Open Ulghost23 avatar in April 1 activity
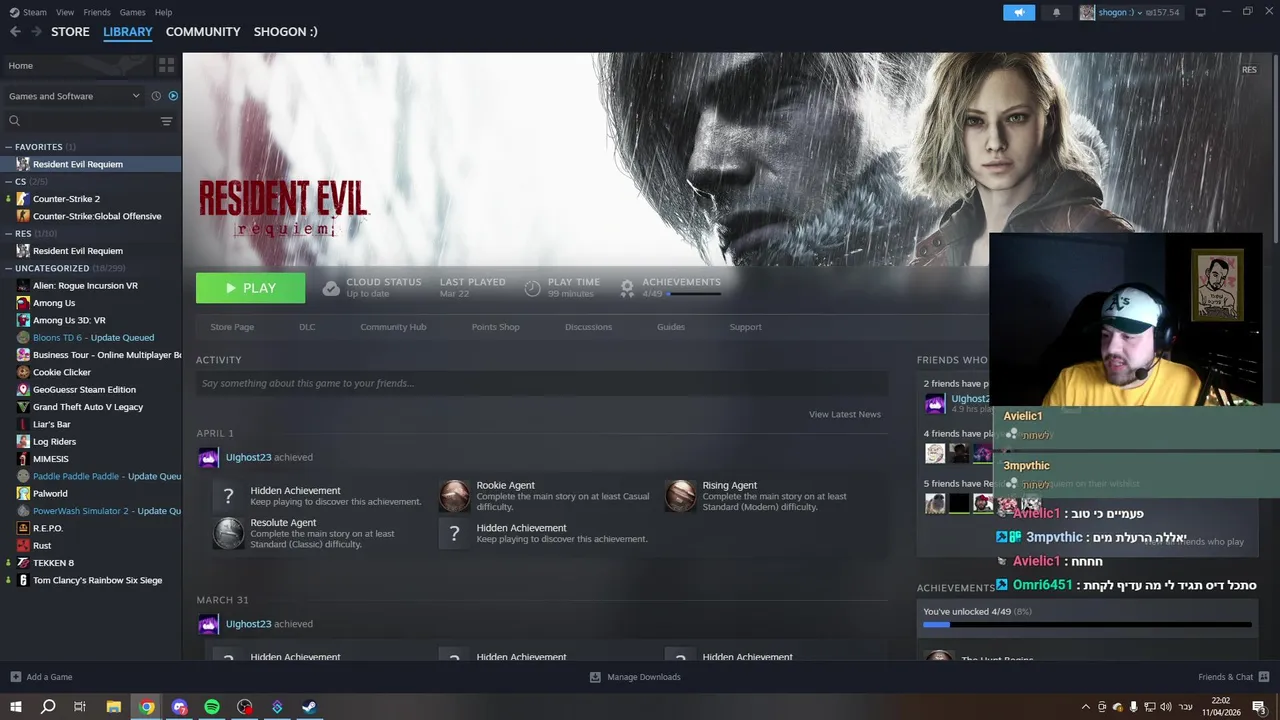This screenshot has width=1280, height=720. (x=208, y=458)
